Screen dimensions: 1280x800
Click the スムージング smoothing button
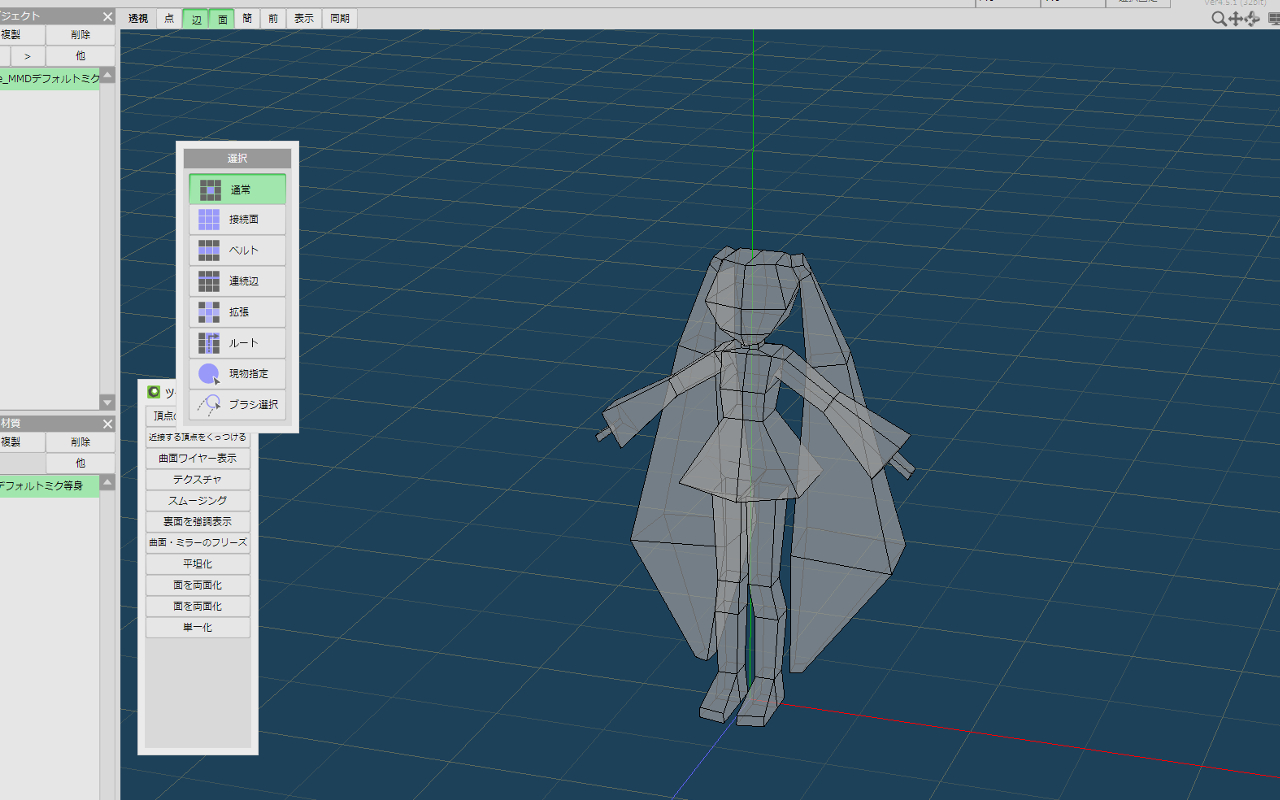tap(198, 501)
